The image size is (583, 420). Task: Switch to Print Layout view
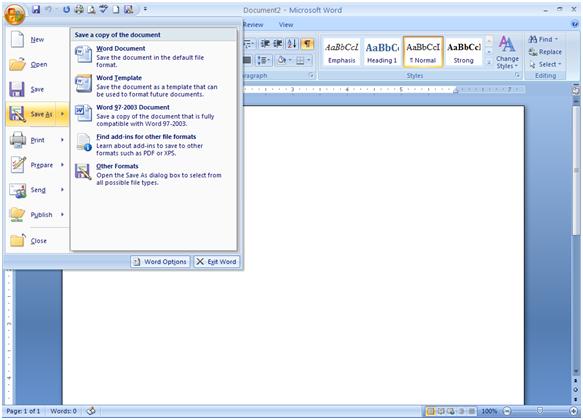click(x=431, y=411)
